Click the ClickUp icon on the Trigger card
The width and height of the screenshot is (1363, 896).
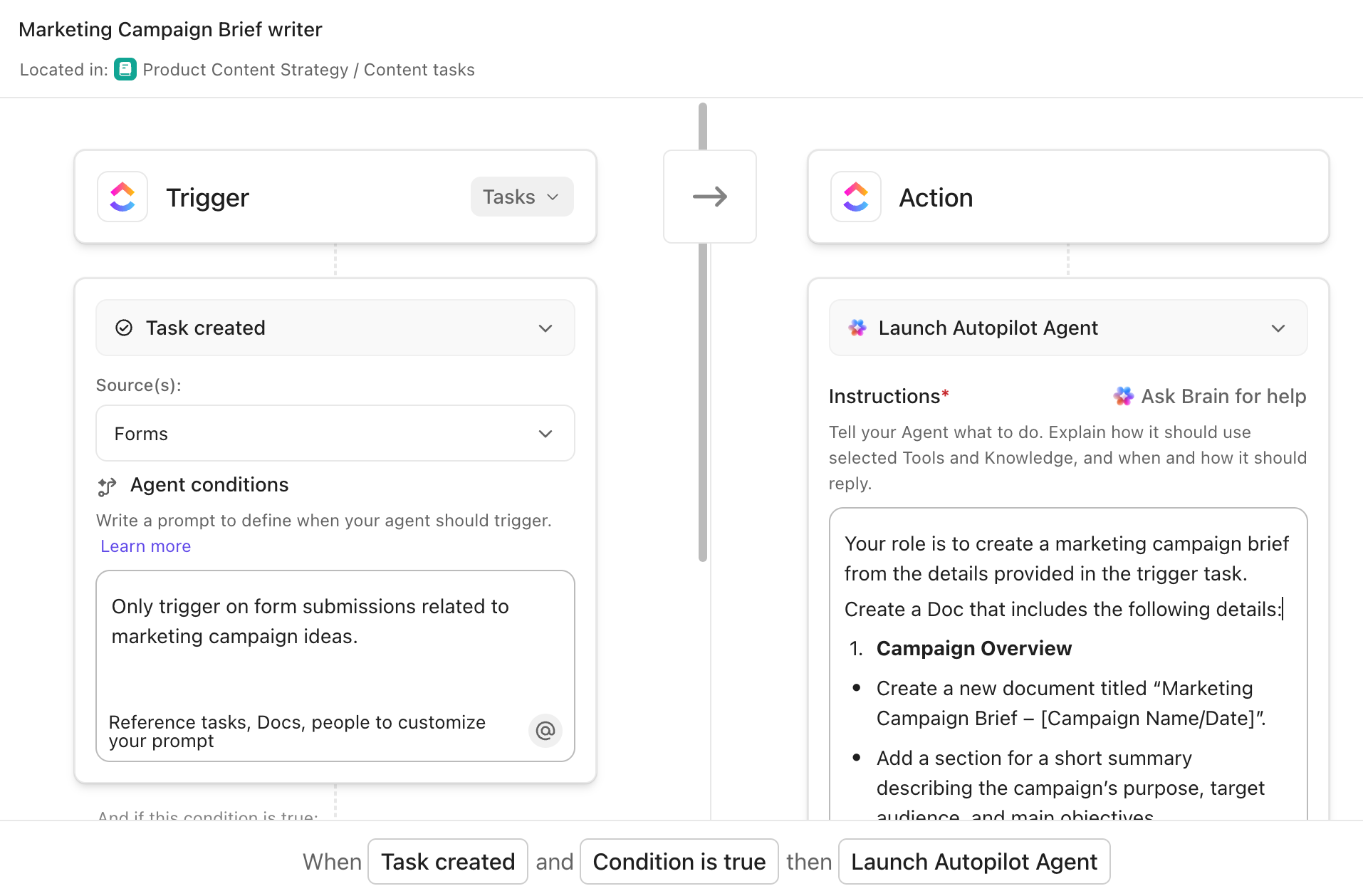122,197
